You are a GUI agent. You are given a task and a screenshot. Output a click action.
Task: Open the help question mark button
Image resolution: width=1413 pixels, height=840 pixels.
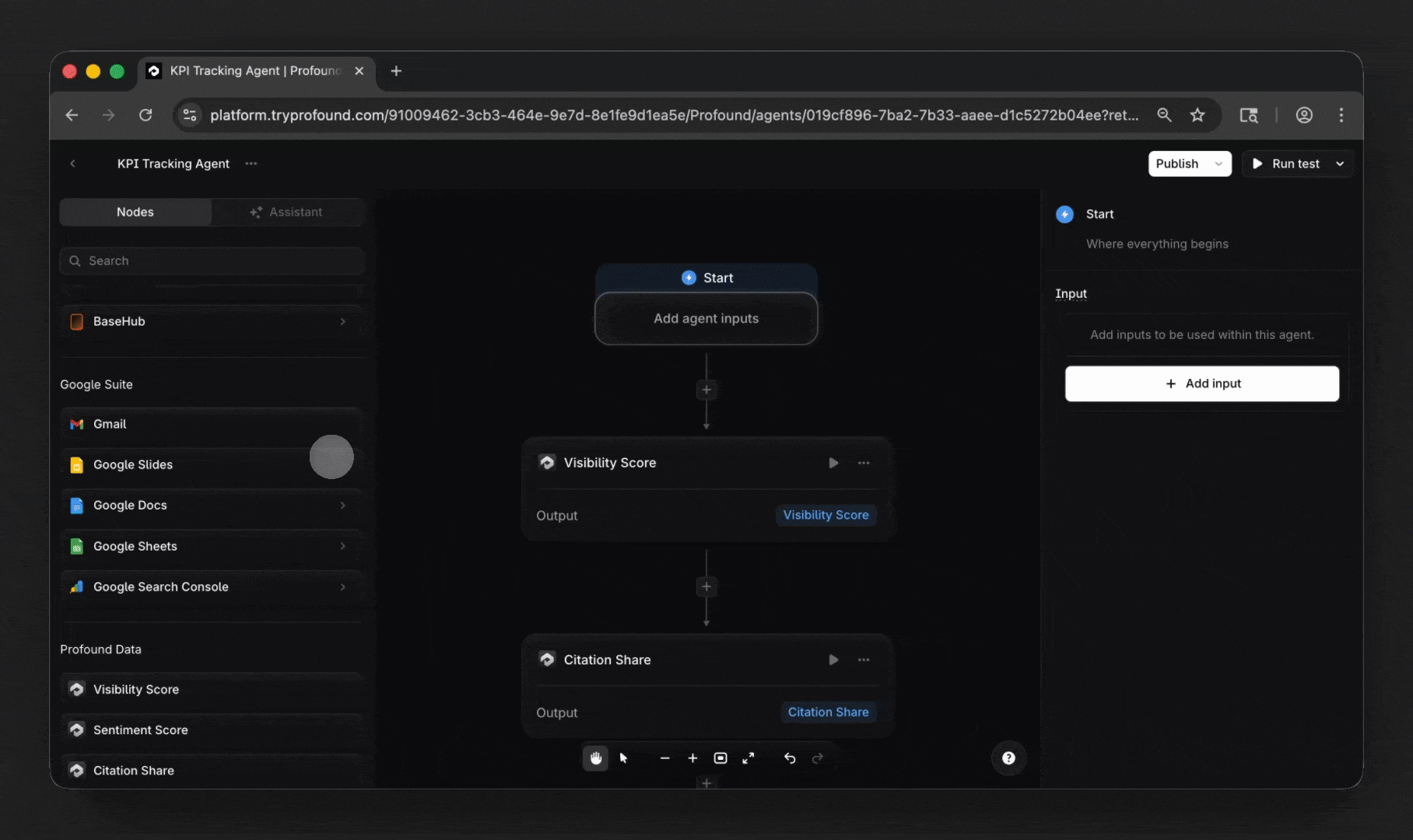pos(1008,758)
